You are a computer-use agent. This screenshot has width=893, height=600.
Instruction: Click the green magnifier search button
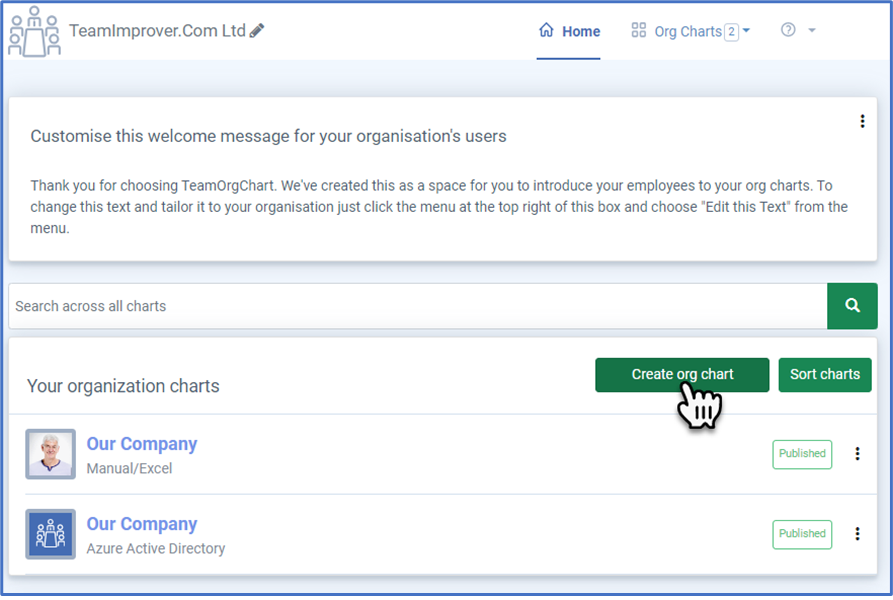pos(852,306)
